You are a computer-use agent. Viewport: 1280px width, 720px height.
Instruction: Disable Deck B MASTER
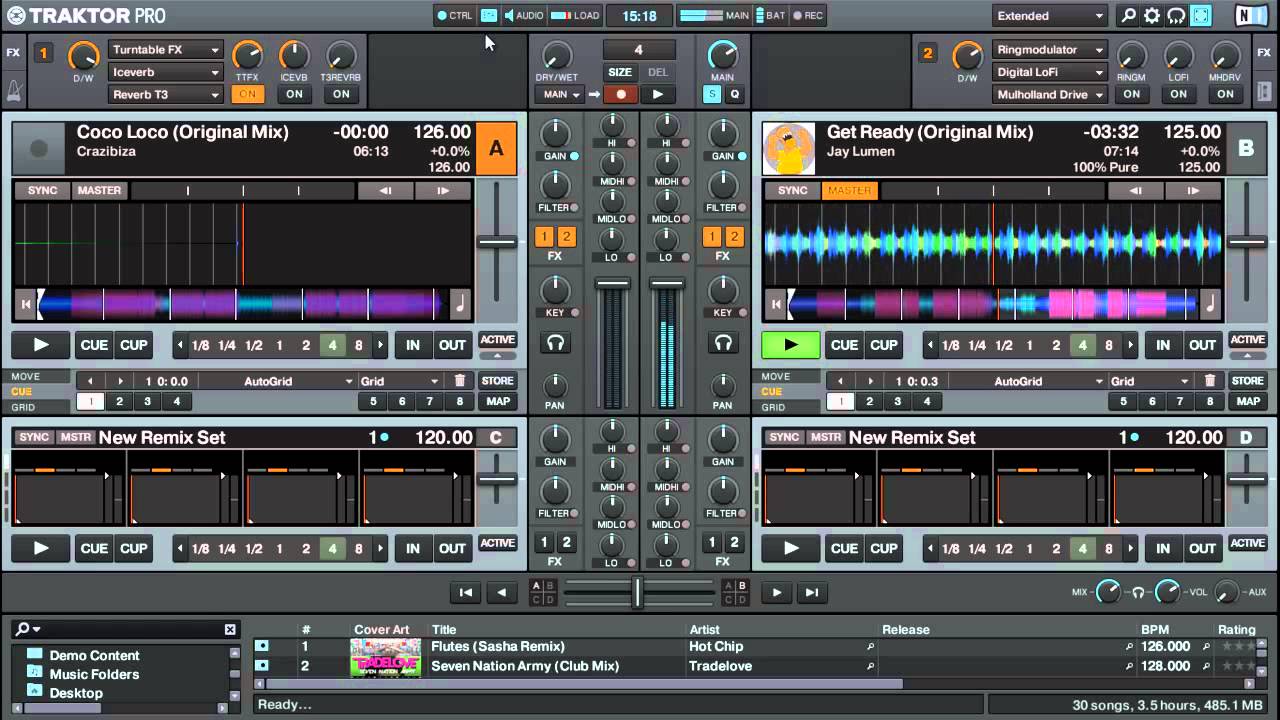click(x=849, y=190)
